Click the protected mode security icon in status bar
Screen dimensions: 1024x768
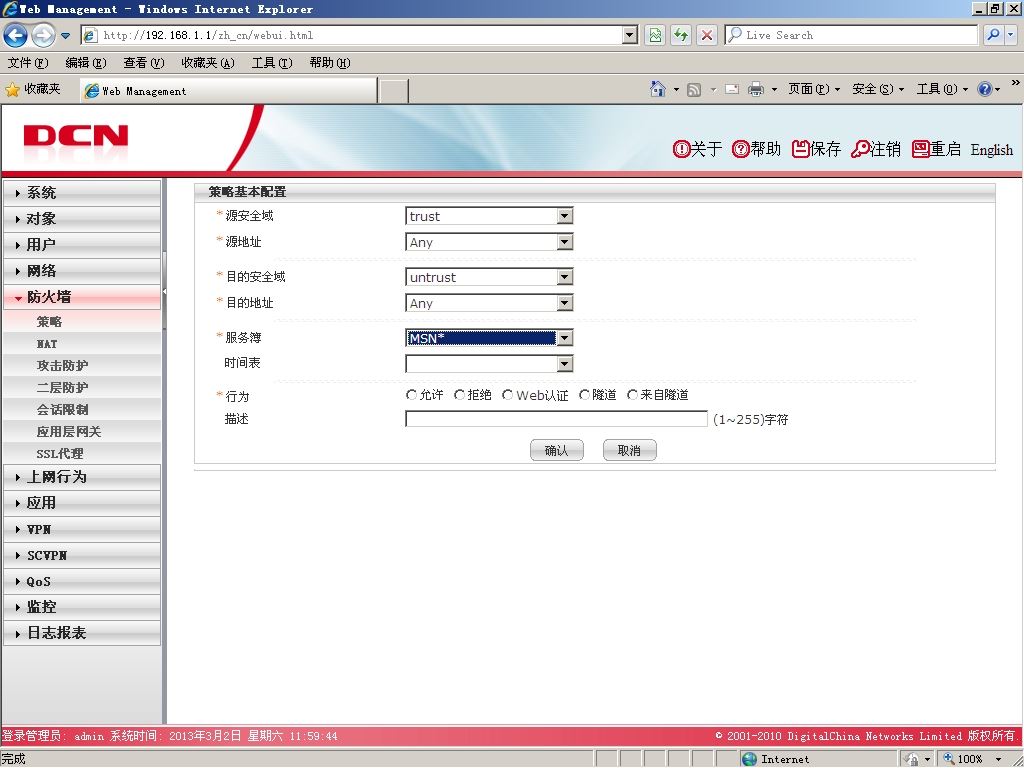click(x=912, y=759)
